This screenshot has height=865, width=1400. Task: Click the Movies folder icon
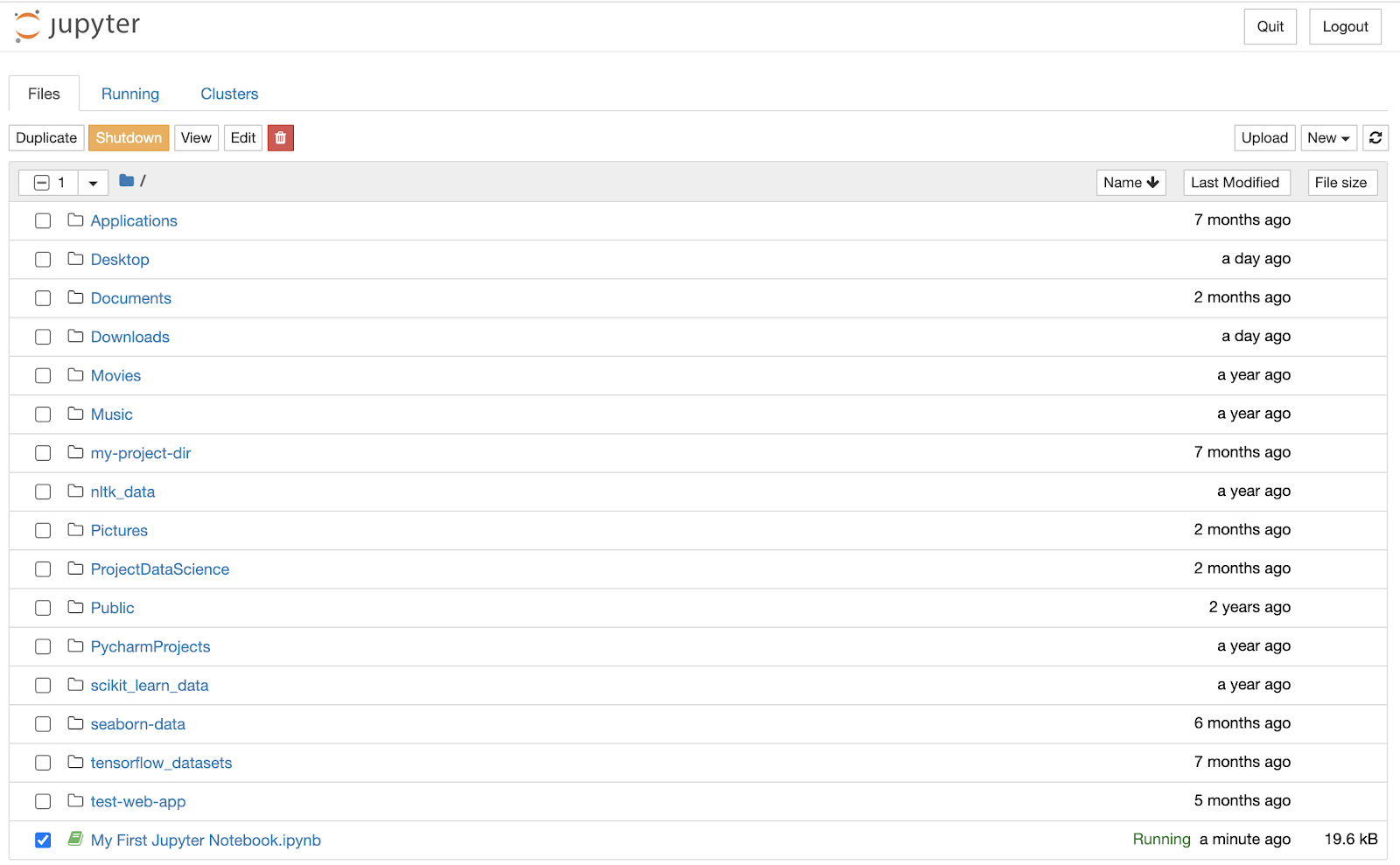pos(75,375)
